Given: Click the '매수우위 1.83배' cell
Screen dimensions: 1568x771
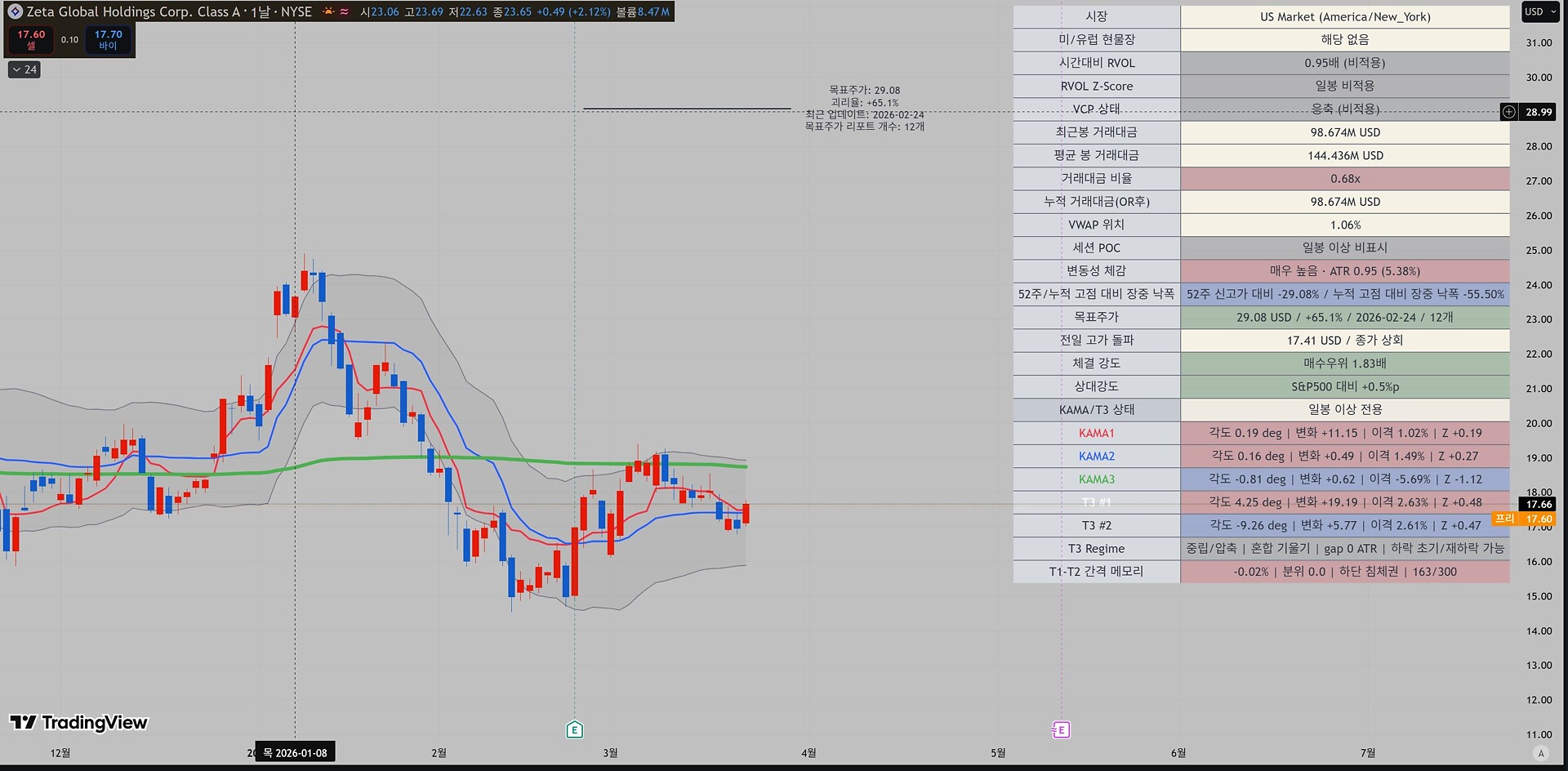Looking at the screenshot, I should (1345, 363).
